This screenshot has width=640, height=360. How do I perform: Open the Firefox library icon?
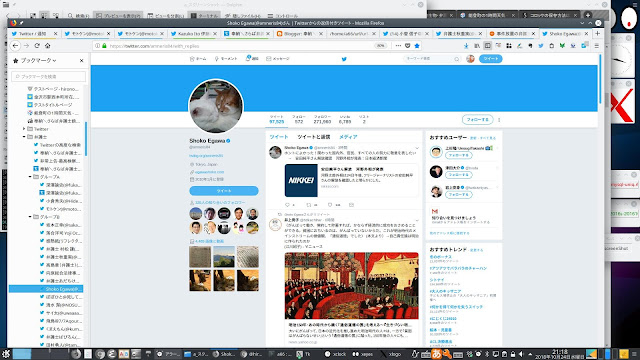coord(477,46)
